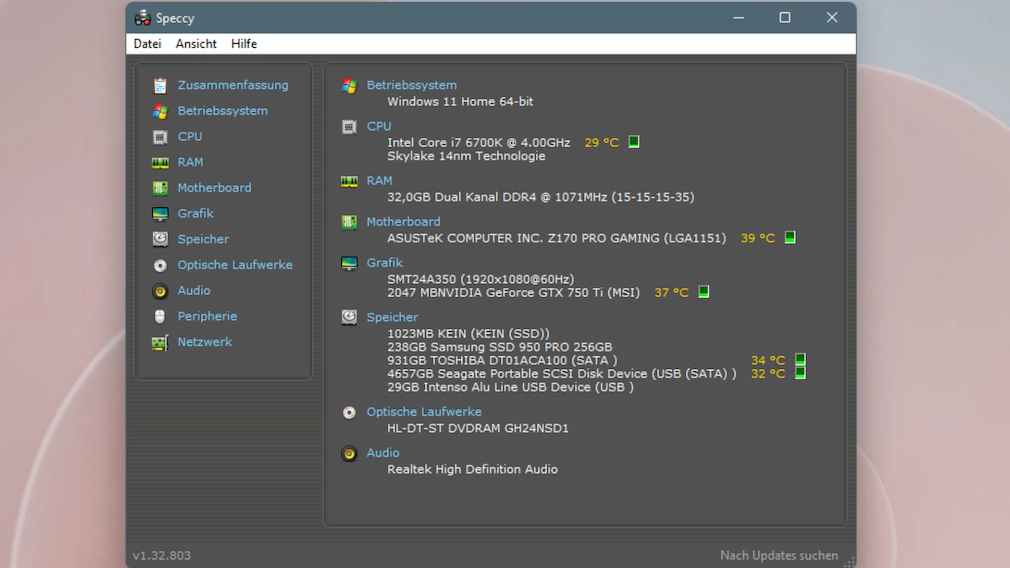Click the GeForce GTX 37 °C temperature indicator
The height and width of the screenshot is (568, 1010).
(x=704, y=292)
